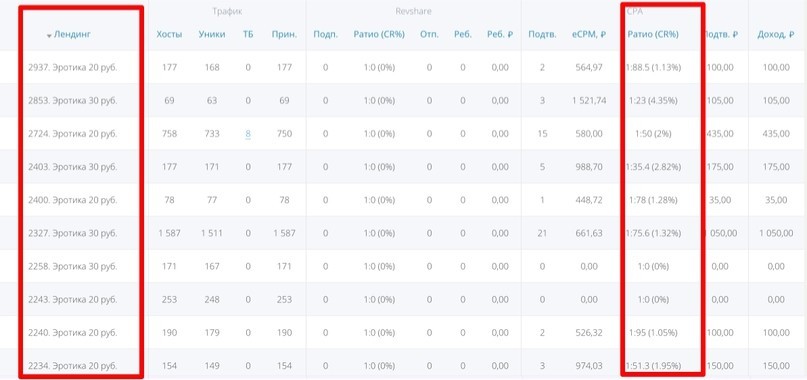Sort by eCPM, ₽ column header
Viewport: 807px width, 380px height.
tap(589, 35)
